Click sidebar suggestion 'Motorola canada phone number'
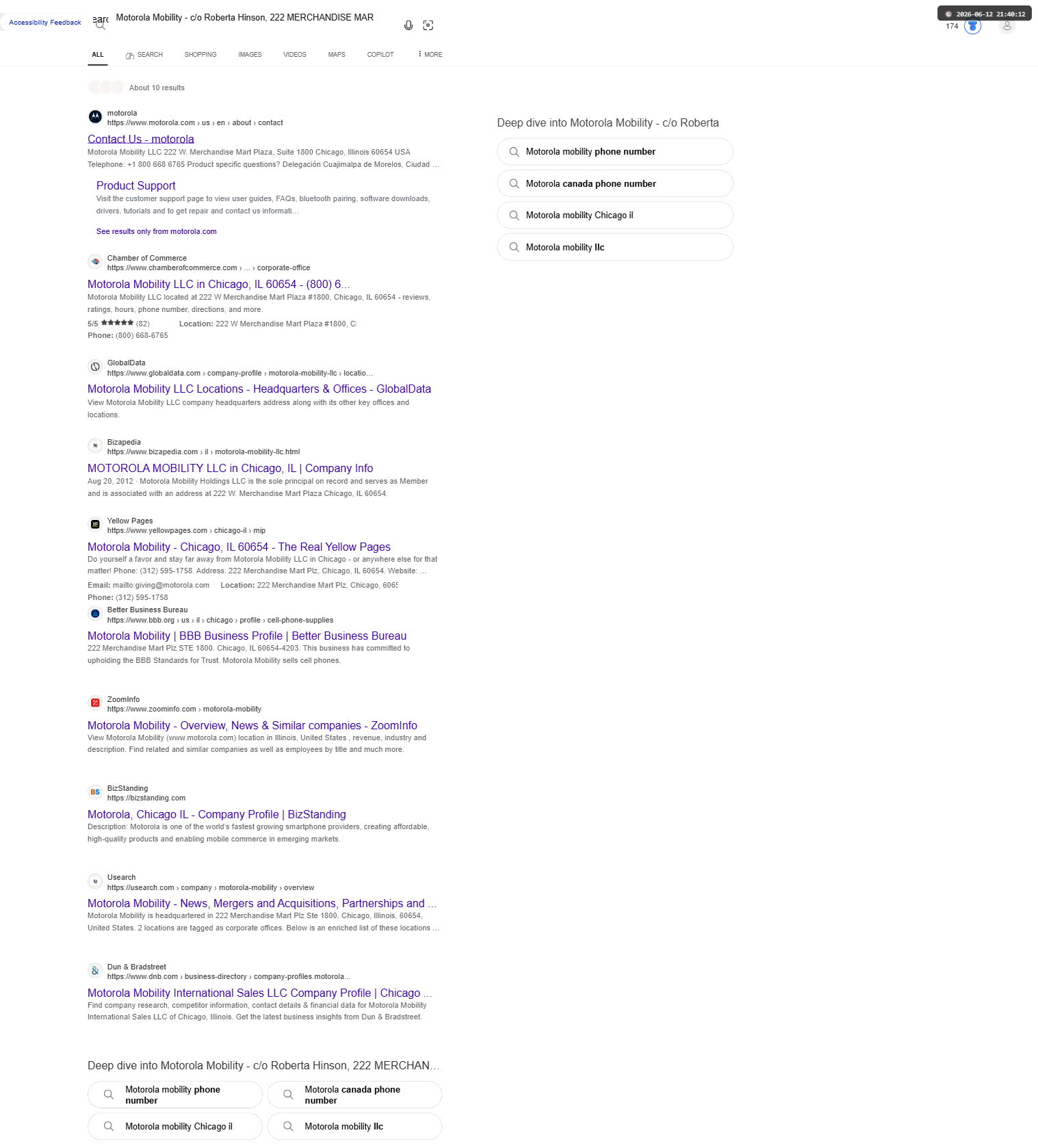 click(x=615, y=183)
